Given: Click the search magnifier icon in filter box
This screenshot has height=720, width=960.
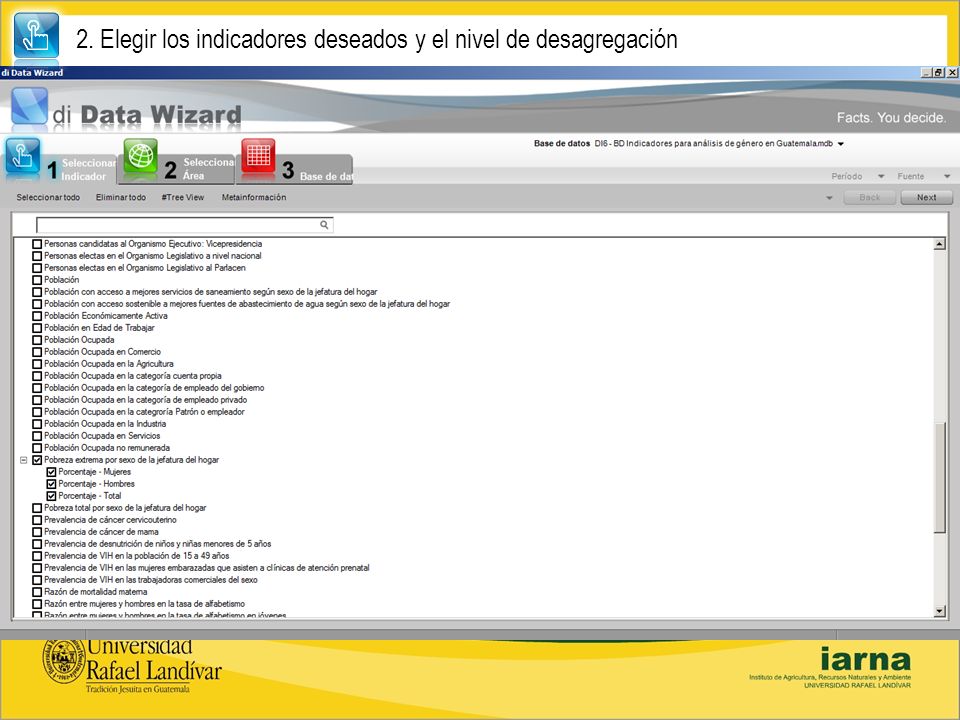Looking at the screenshot, I should (x=324, y=225).
